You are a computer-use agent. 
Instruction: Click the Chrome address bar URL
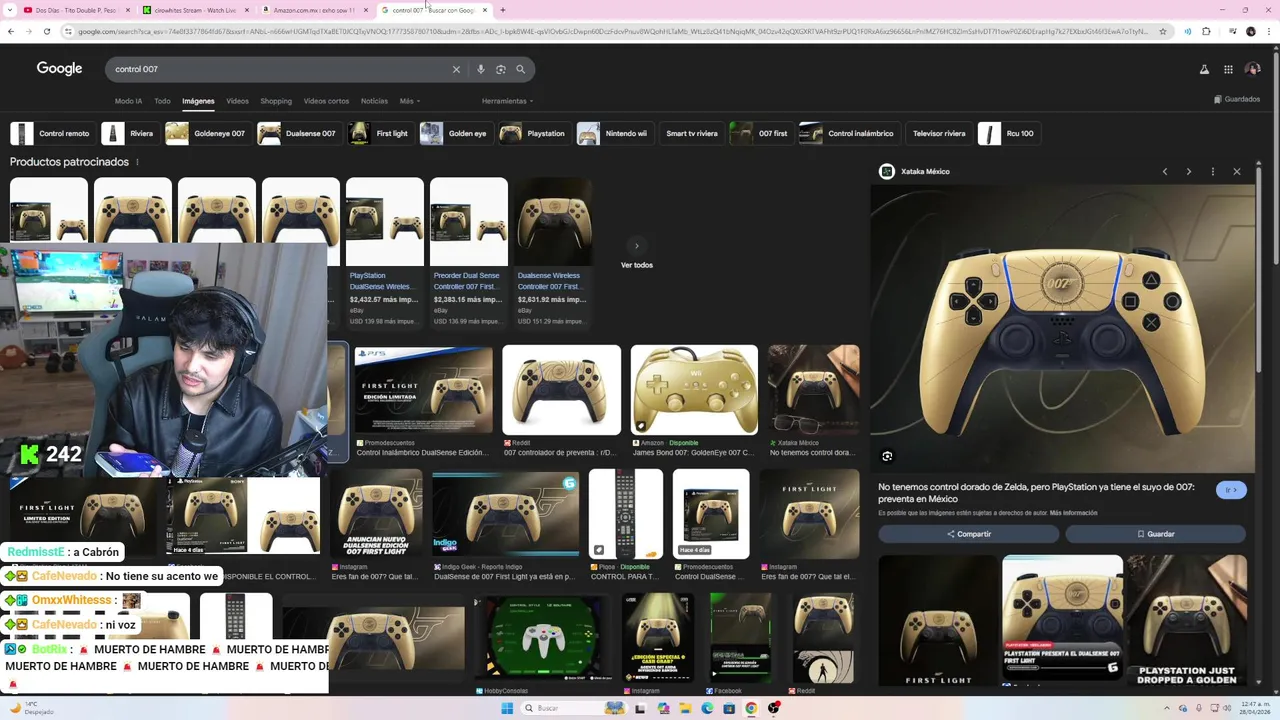612,31
